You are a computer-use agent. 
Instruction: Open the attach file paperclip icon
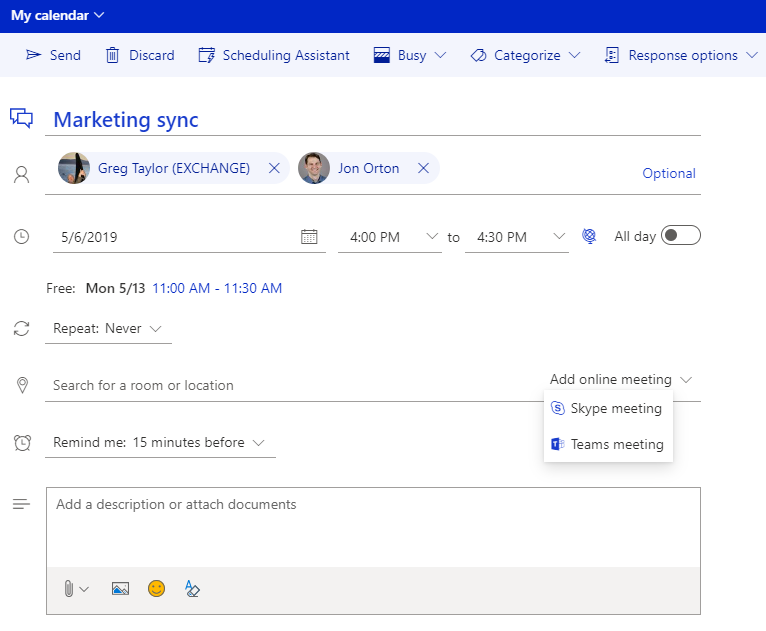click(69, 589)
